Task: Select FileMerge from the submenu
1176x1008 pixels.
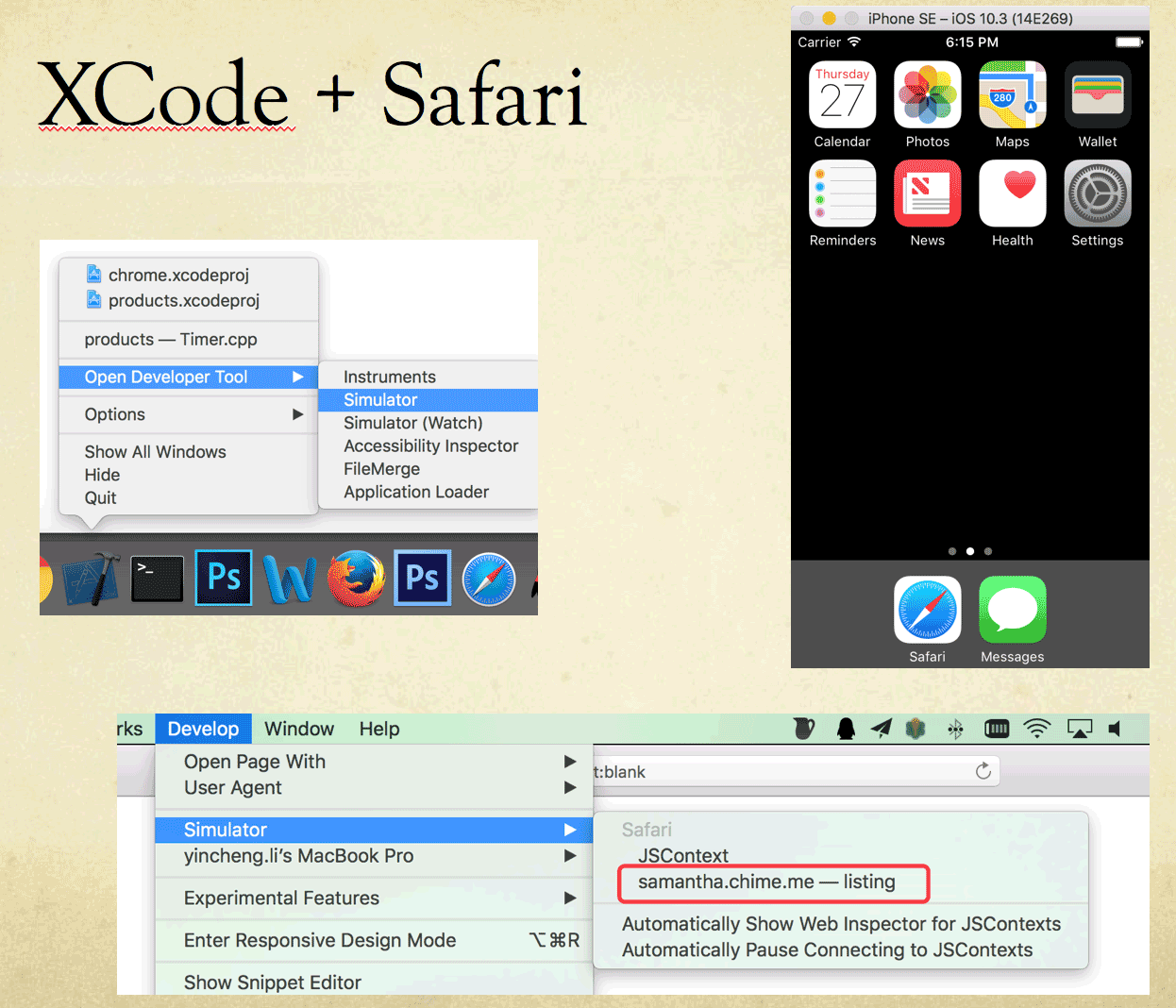Action: pyautogui.click(x=428, y=469)
